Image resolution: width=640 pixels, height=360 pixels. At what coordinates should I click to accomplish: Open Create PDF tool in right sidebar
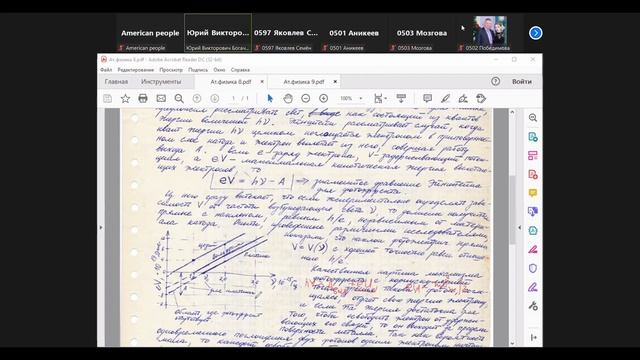(533, 174)
